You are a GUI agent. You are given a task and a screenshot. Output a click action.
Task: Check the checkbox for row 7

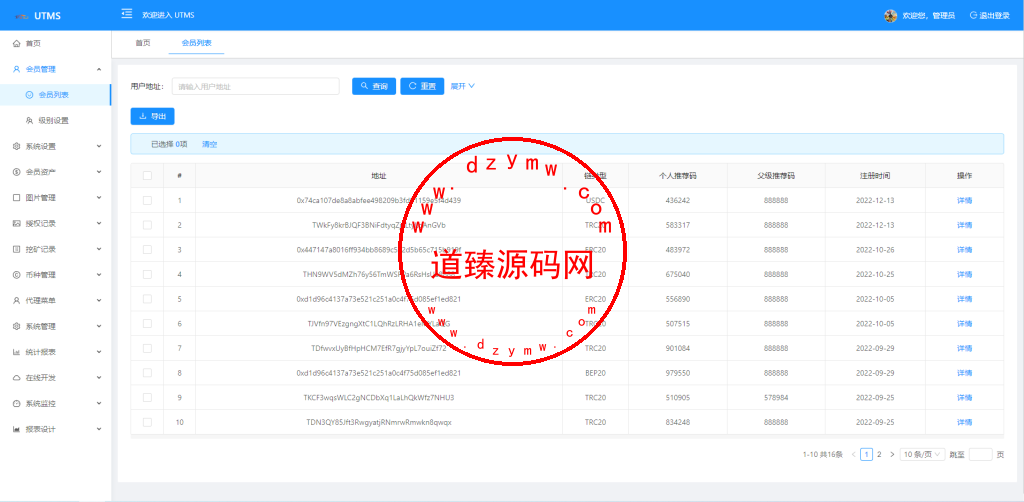pyautogui.click(x=148, y=349)
